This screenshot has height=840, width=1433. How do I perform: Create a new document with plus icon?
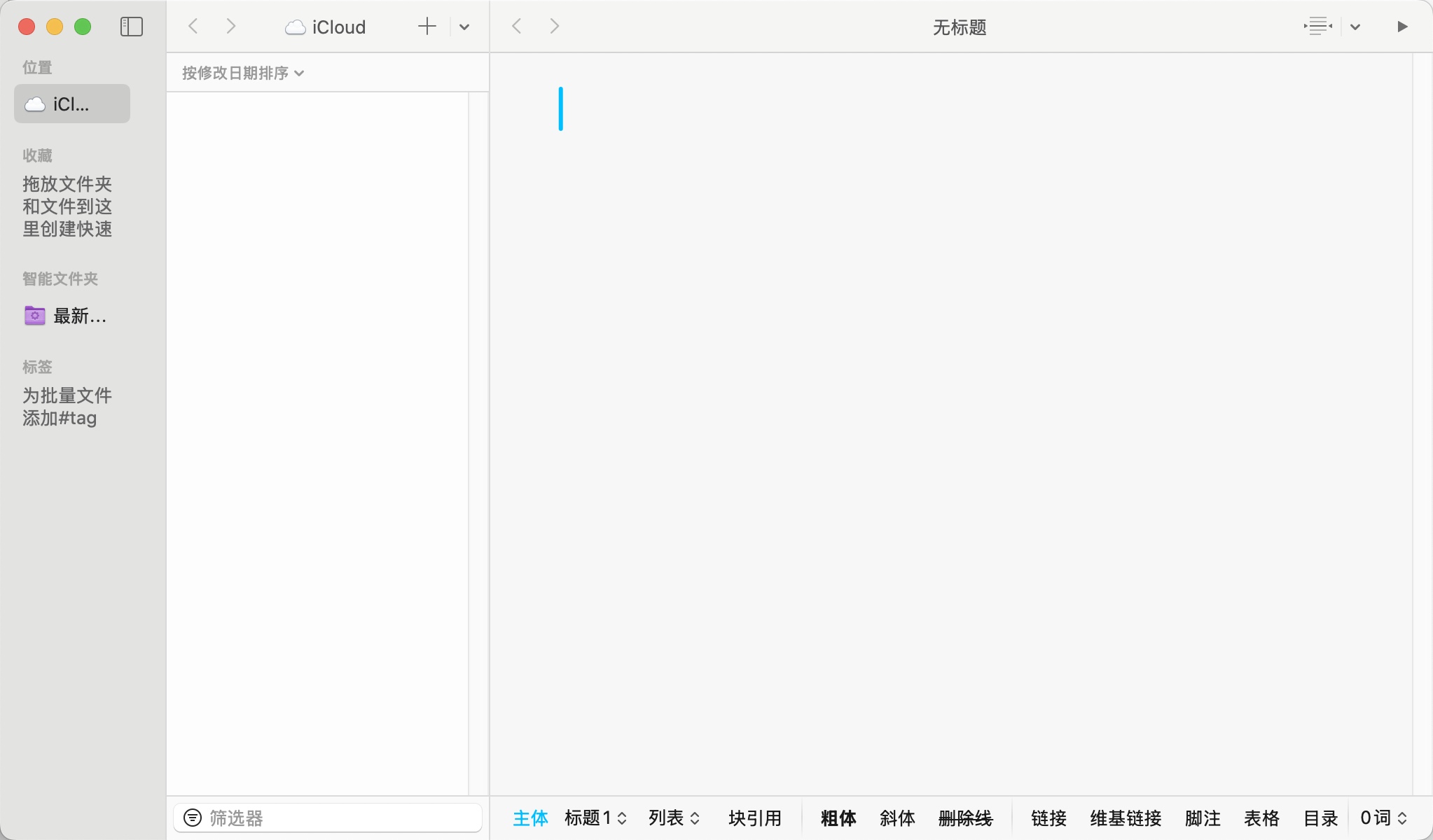point(427,27)
